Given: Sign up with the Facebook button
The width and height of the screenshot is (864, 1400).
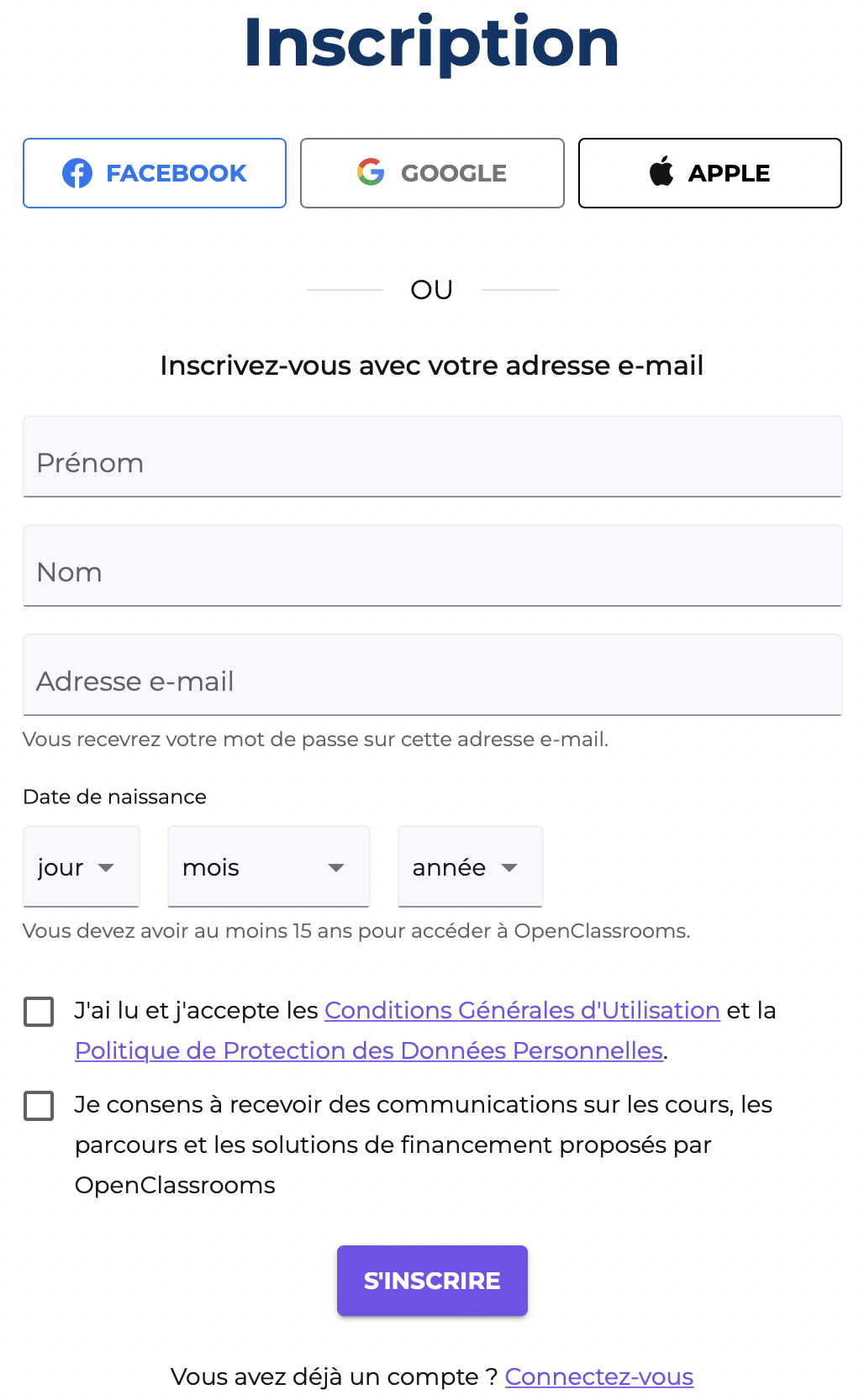Looking at the screenshot, I should tap(155, 173).
